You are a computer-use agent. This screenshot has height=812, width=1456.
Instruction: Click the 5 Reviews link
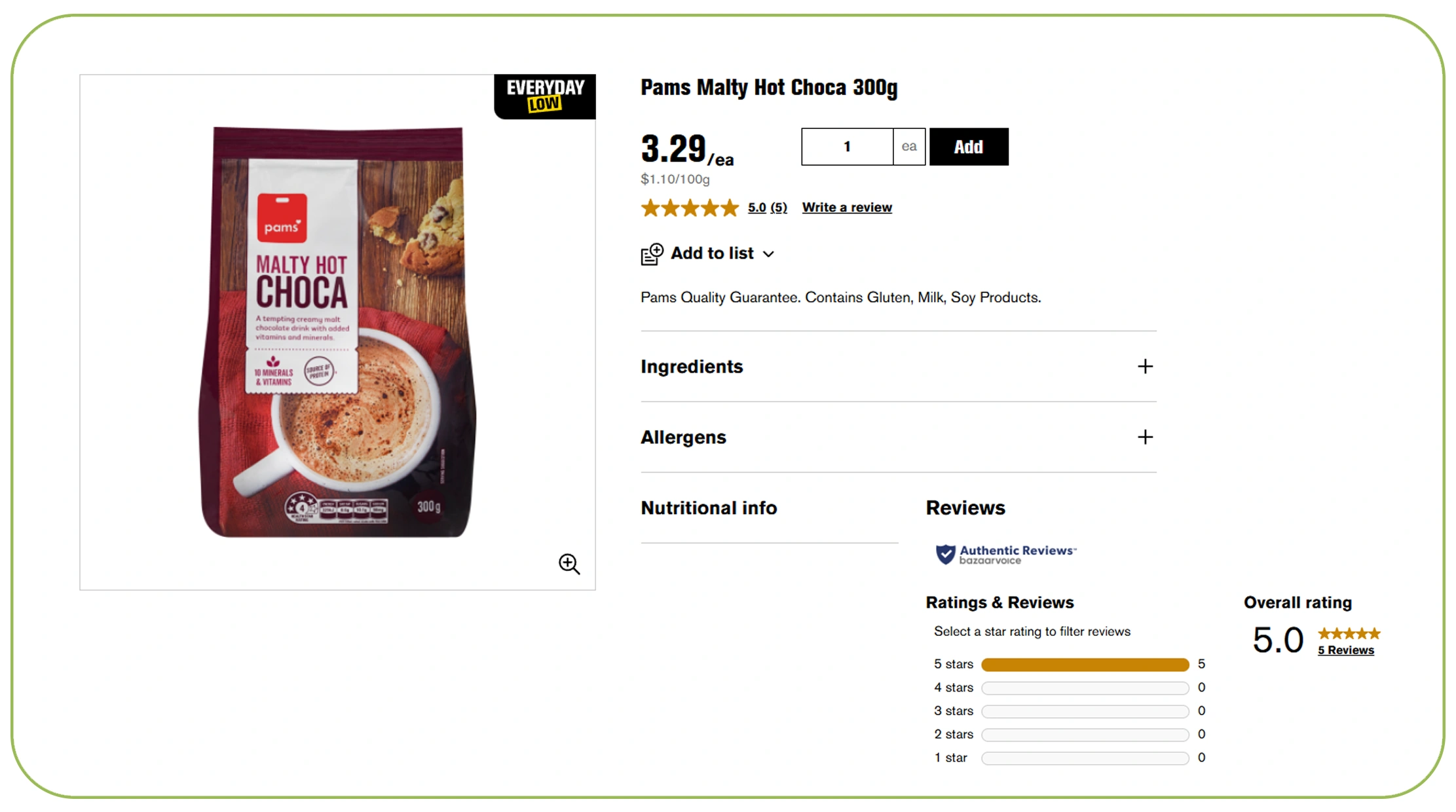(1345, 650)
